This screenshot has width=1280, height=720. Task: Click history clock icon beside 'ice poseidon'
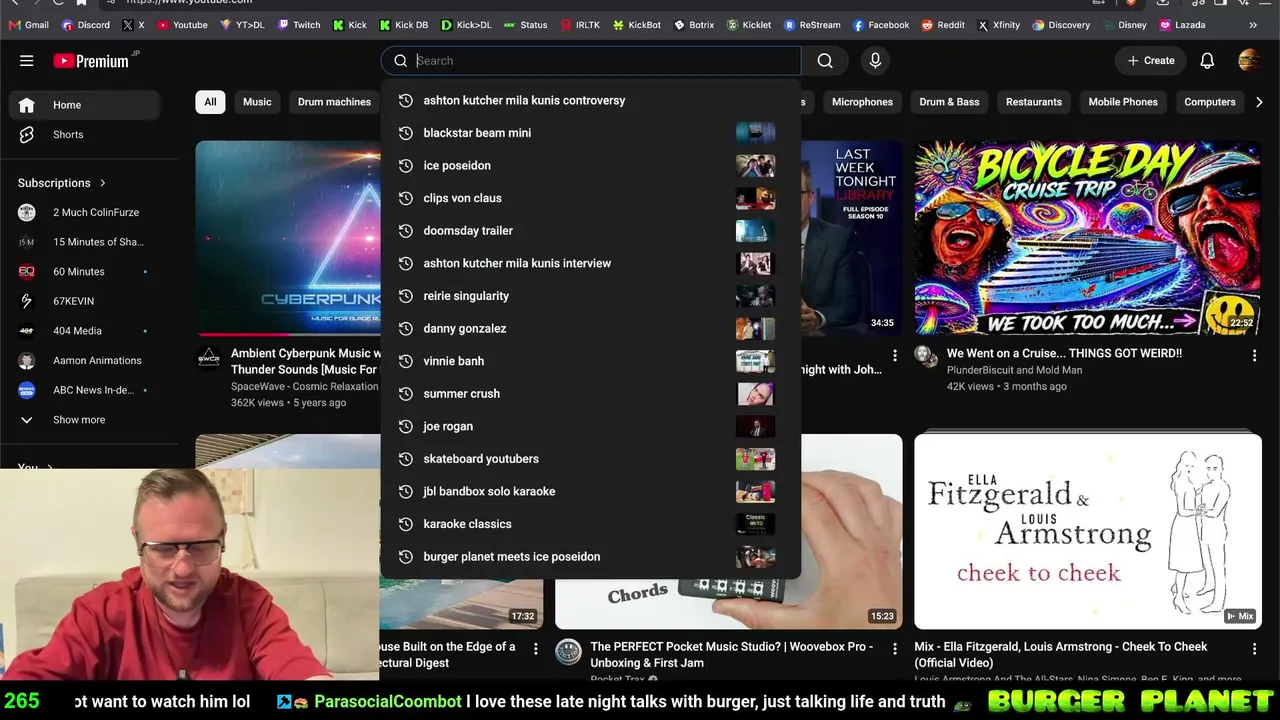[406, 166]
